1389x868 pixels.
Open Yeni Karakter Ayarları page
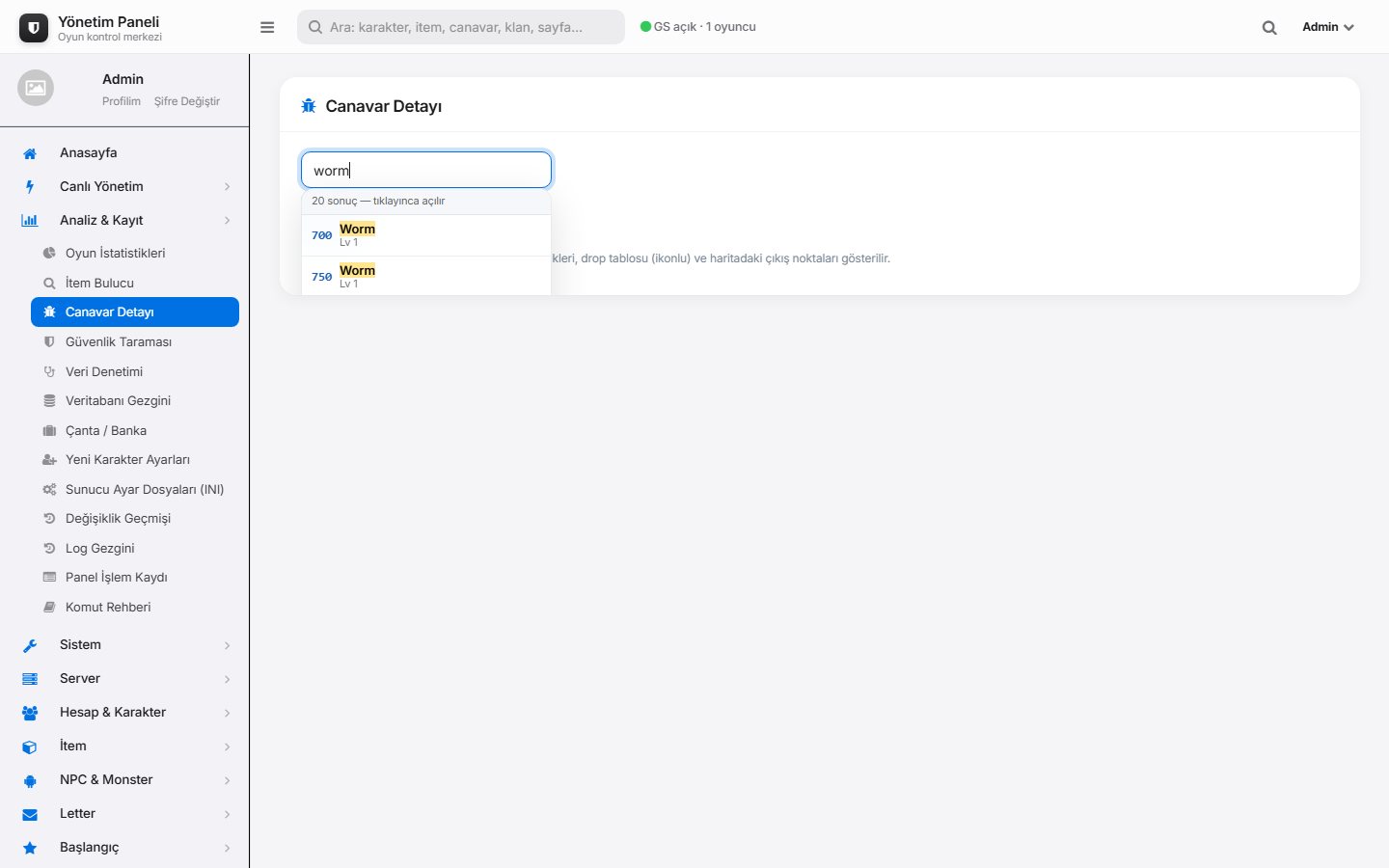click(135, 460)
